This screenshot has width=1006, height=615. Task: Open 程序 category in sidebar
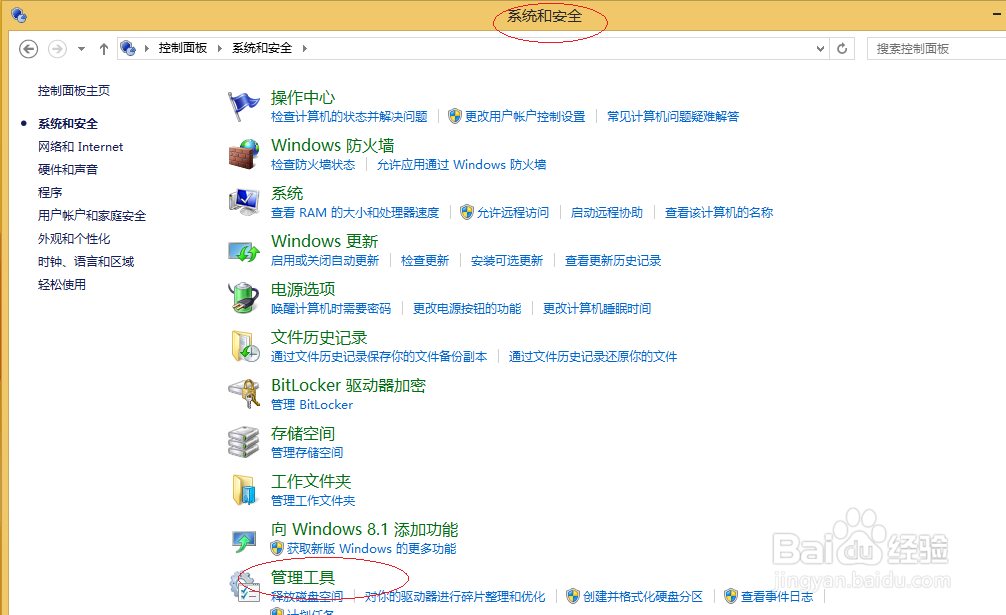[50, 192]
